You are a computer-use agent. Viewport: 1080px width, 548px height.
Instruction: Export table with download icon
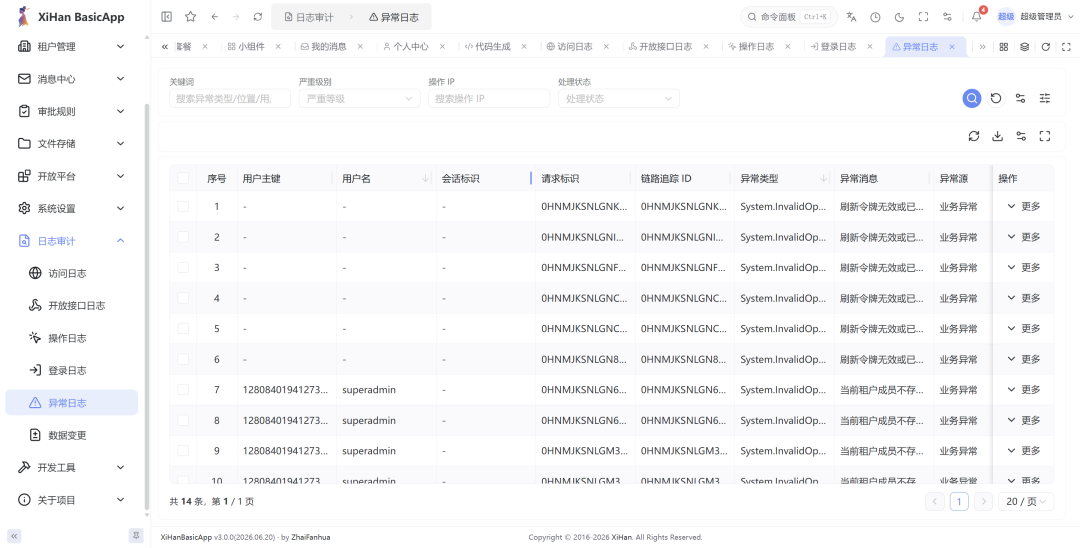tap(997, 136)
